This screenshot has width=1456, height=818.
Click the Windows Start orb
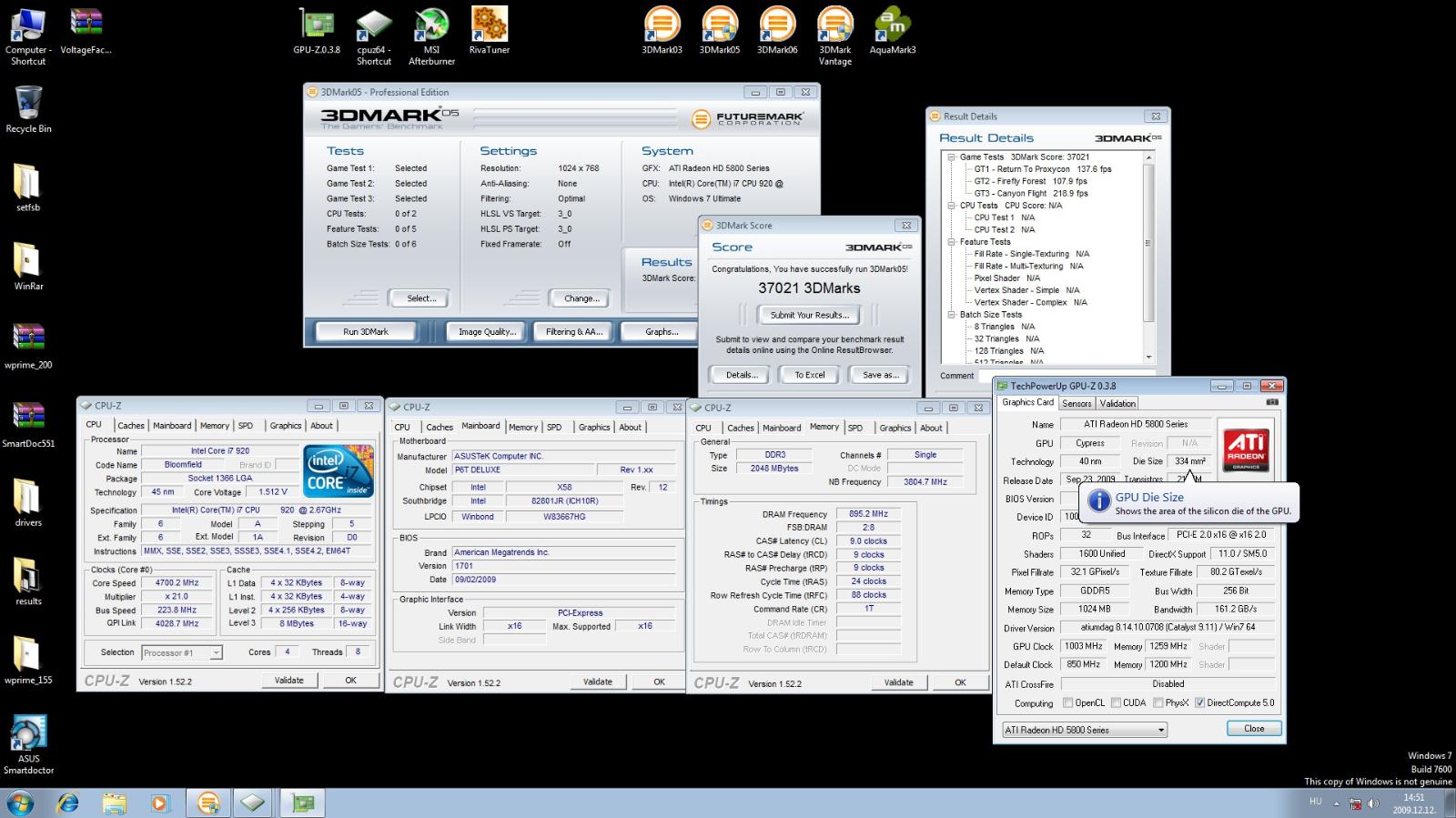pyautogui.click(x=20, y=803)
